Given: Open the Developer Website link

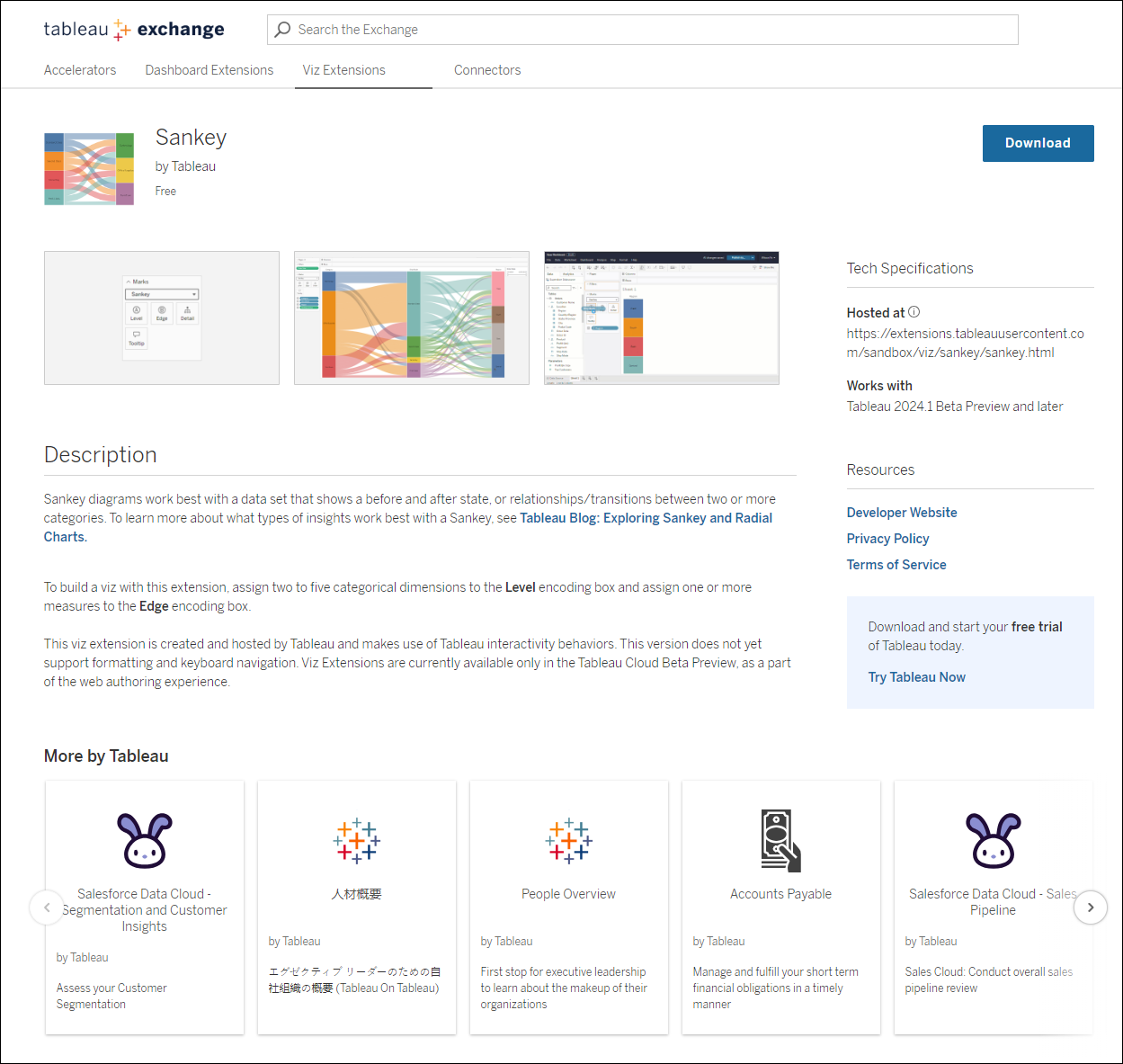Looking at the screenshot, I should (902, 513).
